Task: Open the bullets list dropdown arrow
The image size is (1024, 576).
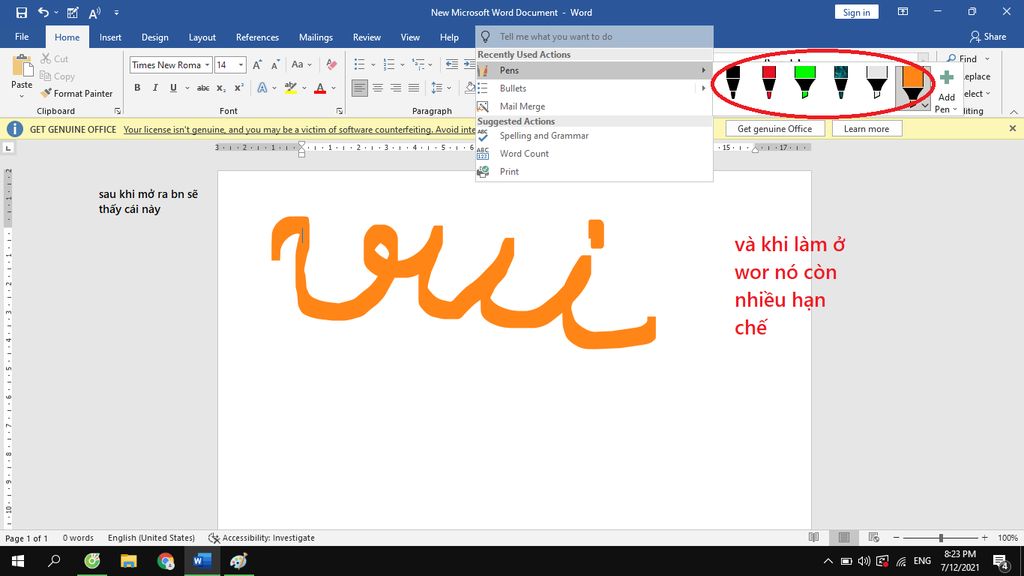Action: pos(372,65)
